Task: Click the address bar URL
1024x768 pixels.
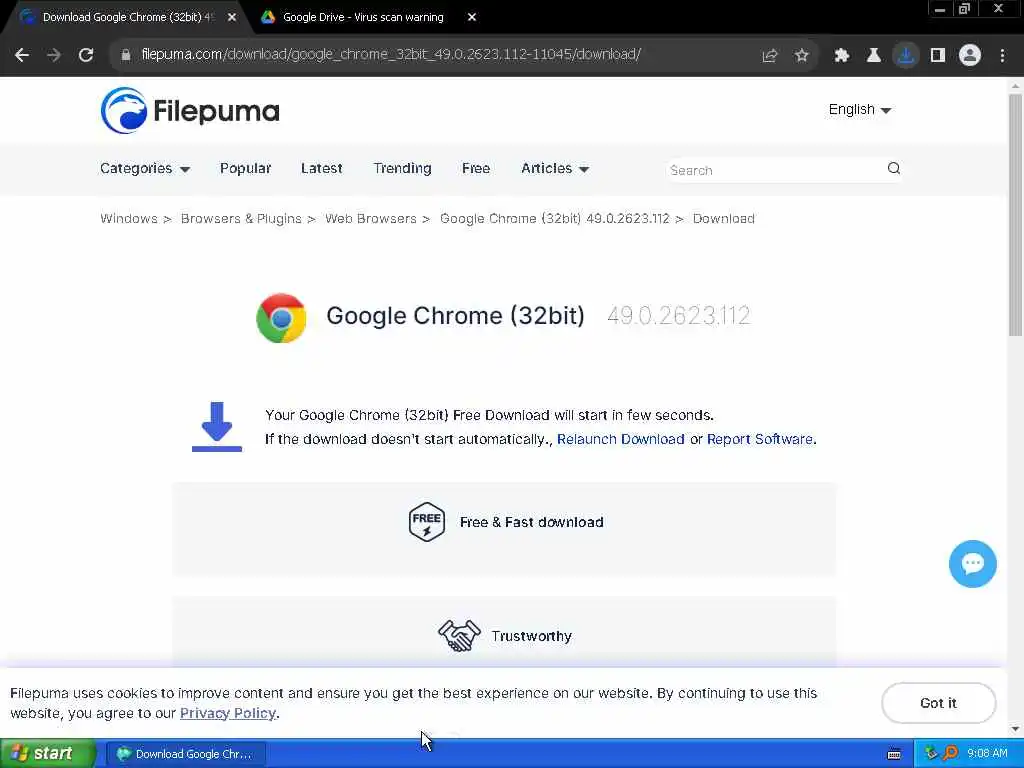Action: click(391, 54)
